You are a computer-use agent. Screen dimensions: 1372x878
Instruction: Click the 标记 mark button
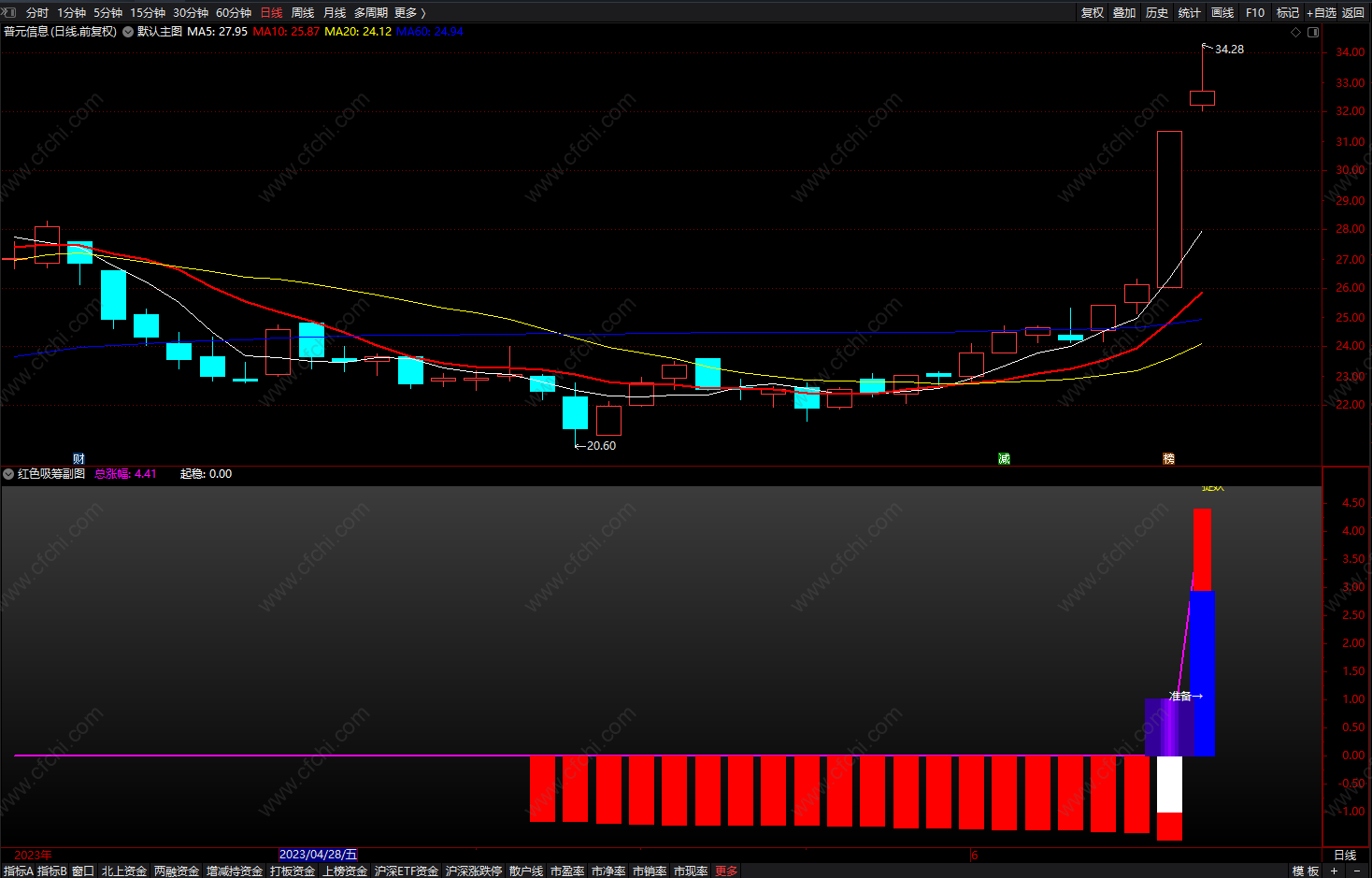coord(1288,12)
